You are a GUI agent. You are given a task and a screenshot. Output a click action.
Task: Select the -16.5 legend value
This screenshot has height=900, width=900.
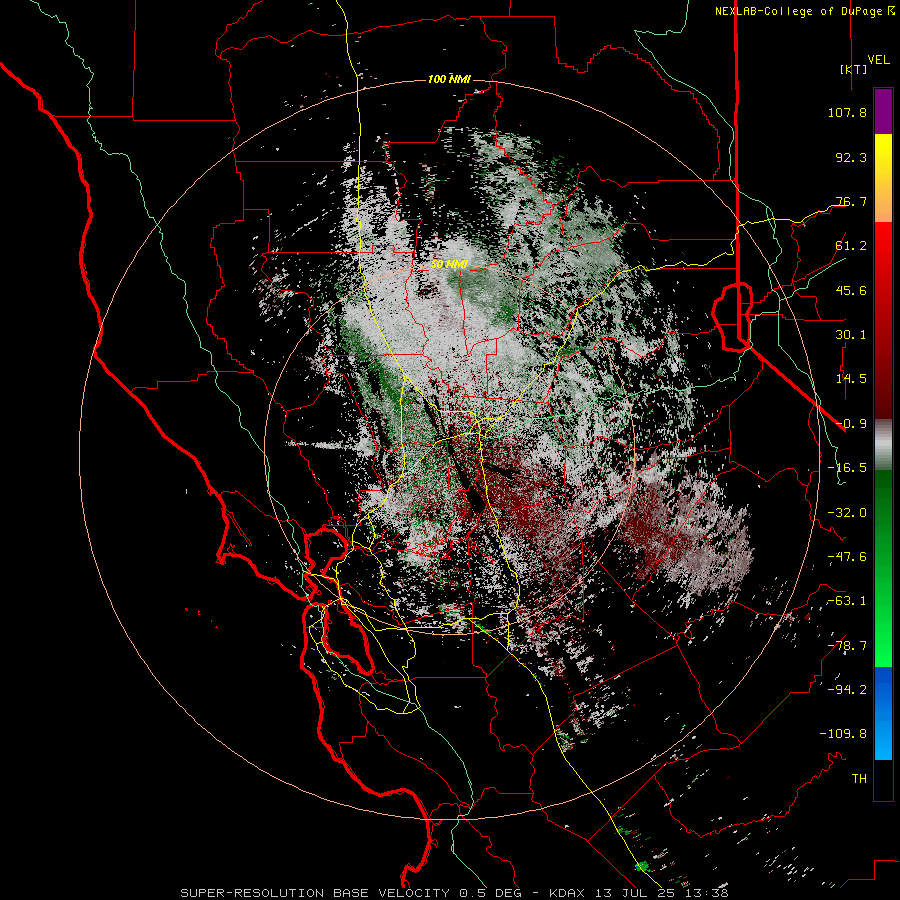click(x=847, y=468)
